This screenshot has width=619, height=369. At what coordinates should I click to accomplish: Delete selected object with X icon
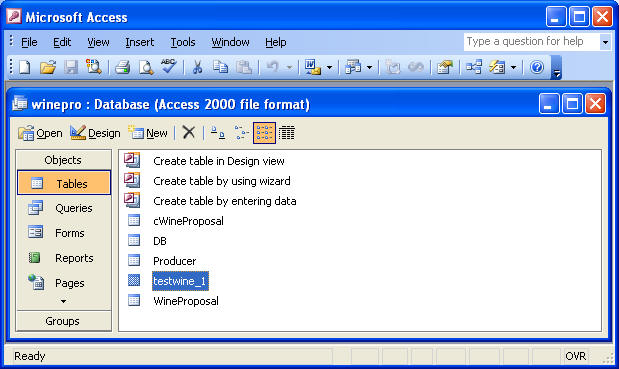(x=189, y=133)
